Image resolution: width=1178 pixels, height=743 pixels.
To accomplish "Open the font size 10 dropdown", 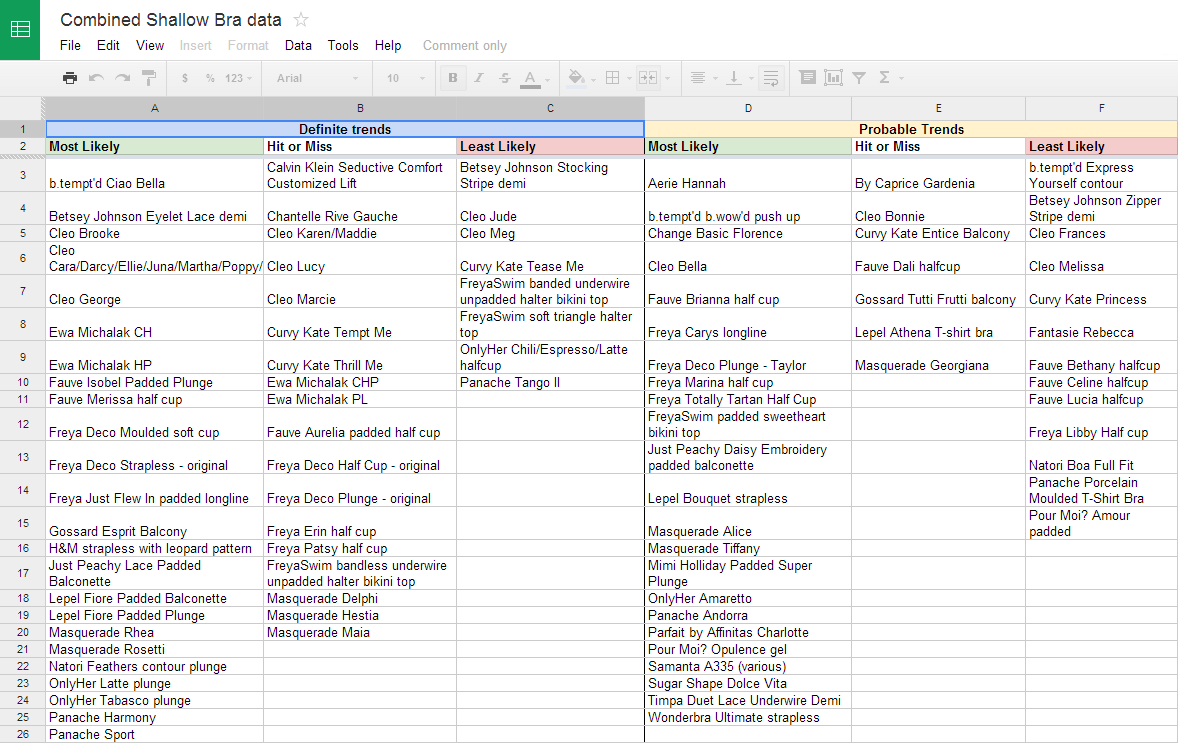I will point(406,78).
